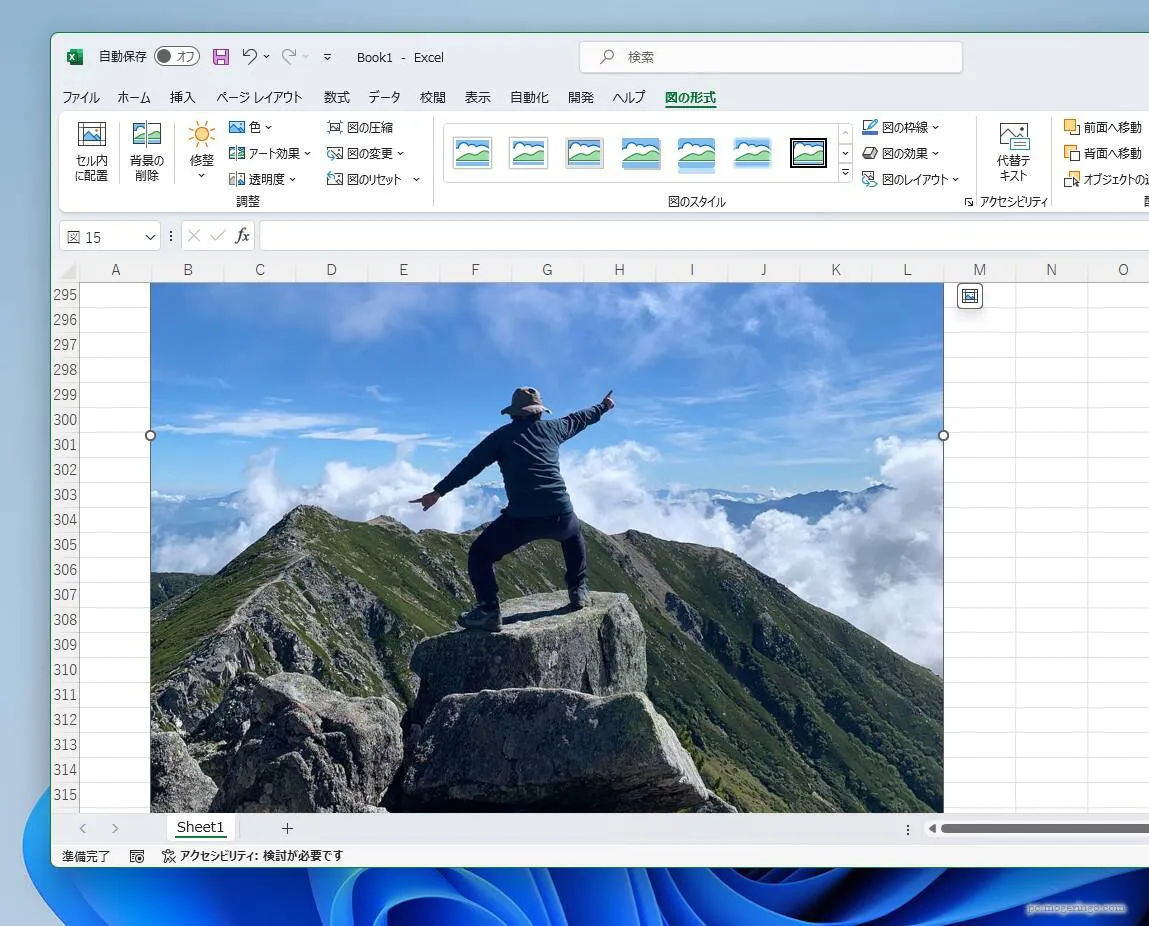Click the picture-in-cell floating icon
1149x926 pixels.
[969, 296]
